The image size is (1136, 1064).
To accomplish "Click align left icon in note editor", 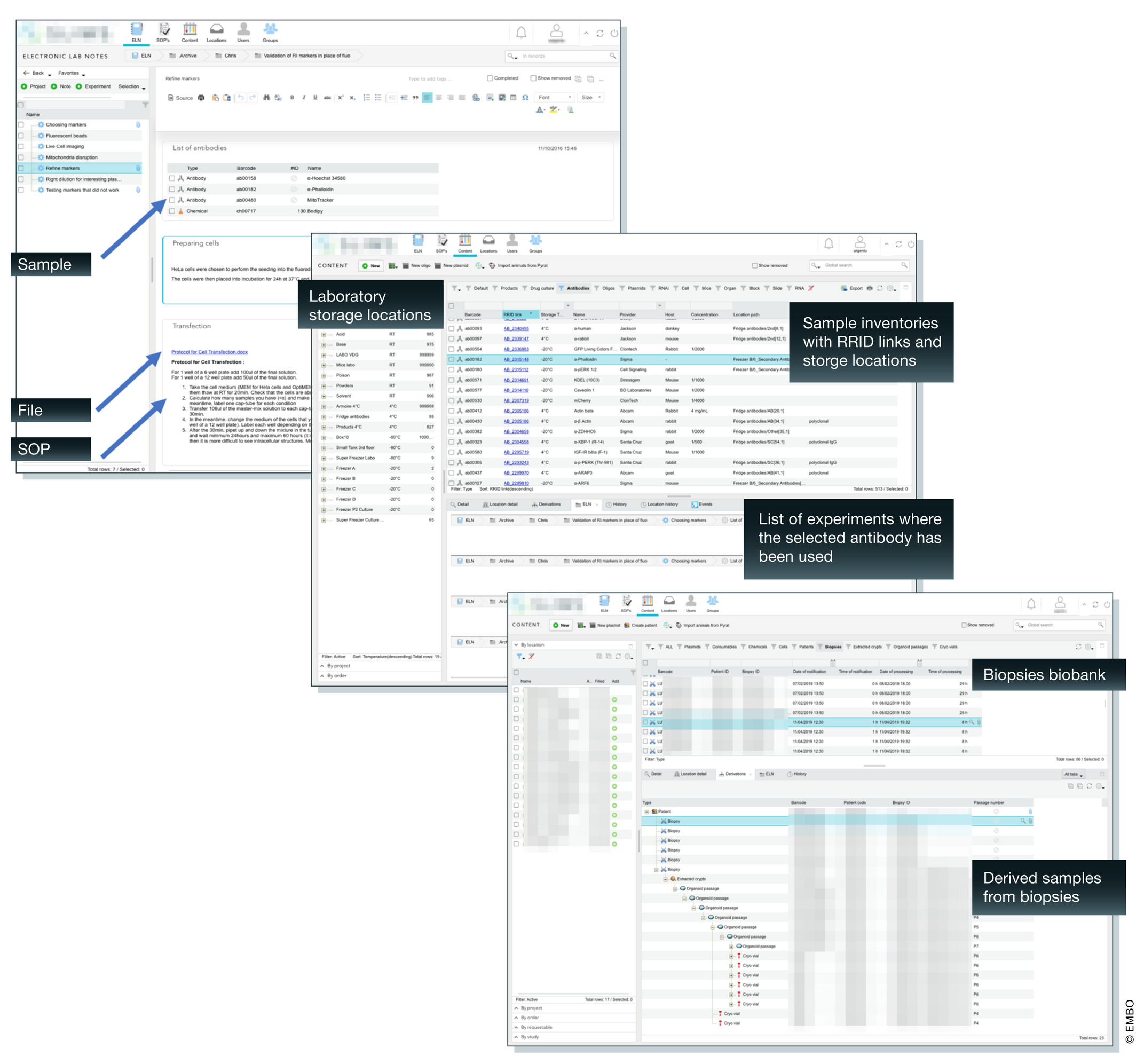I will coord(428,98).
